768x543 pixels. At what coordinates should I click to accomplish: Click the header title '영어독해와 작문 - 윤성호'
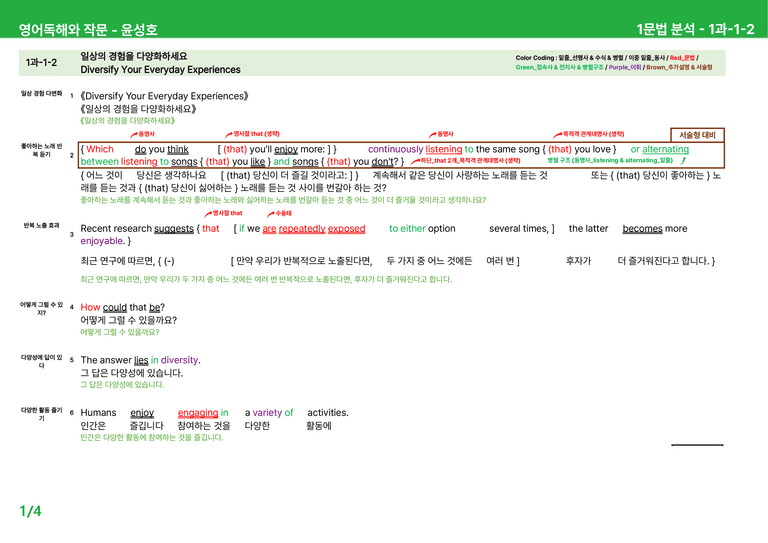point(88,30)
